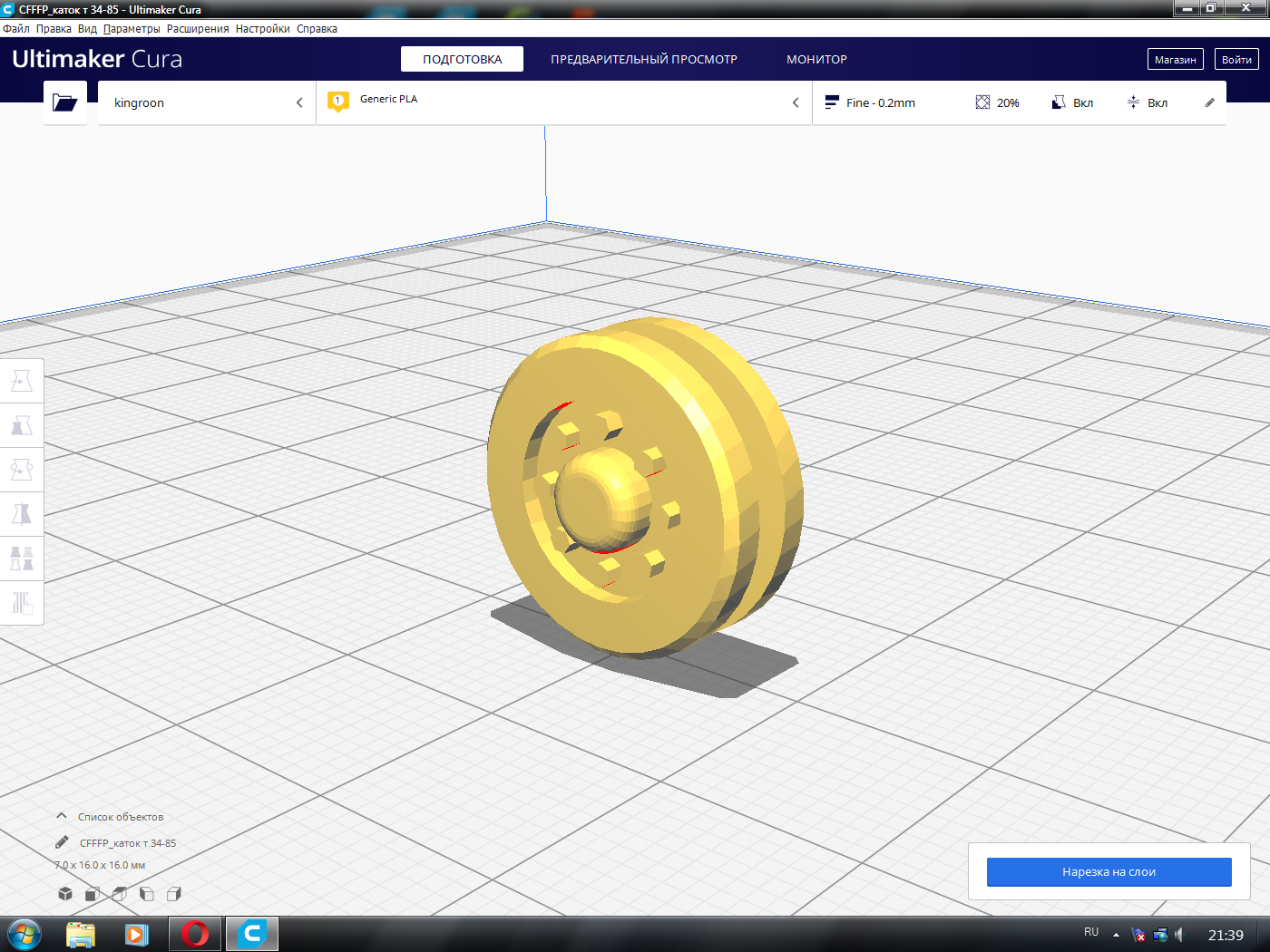1270x952 pixels.
Task: Open the Справка menu
Action: pyautogui.click(x=317, y=29)
